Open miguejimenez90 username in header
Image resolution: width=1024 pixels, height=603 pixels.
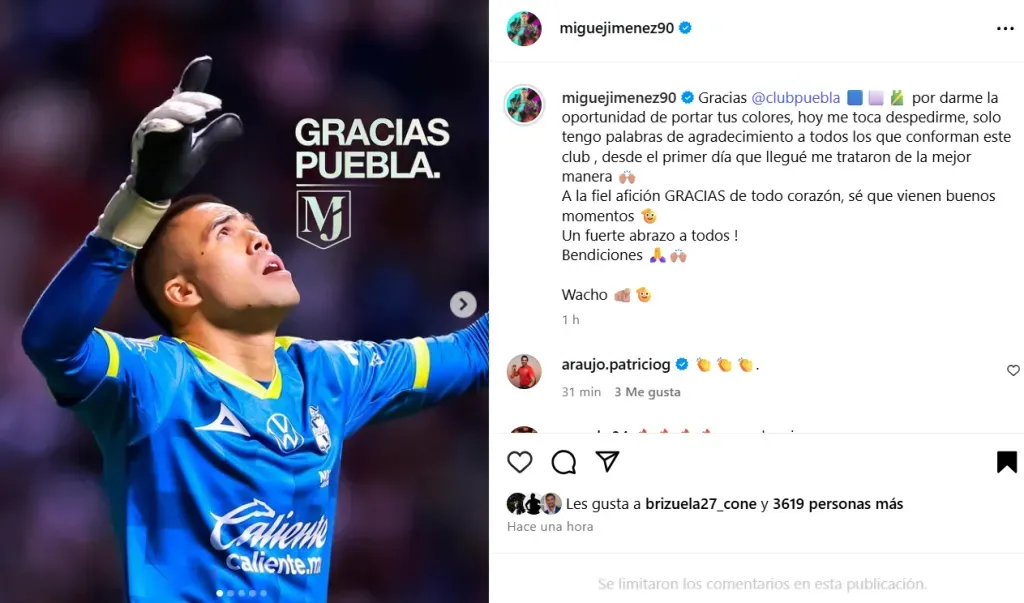(x=616, y=28)
